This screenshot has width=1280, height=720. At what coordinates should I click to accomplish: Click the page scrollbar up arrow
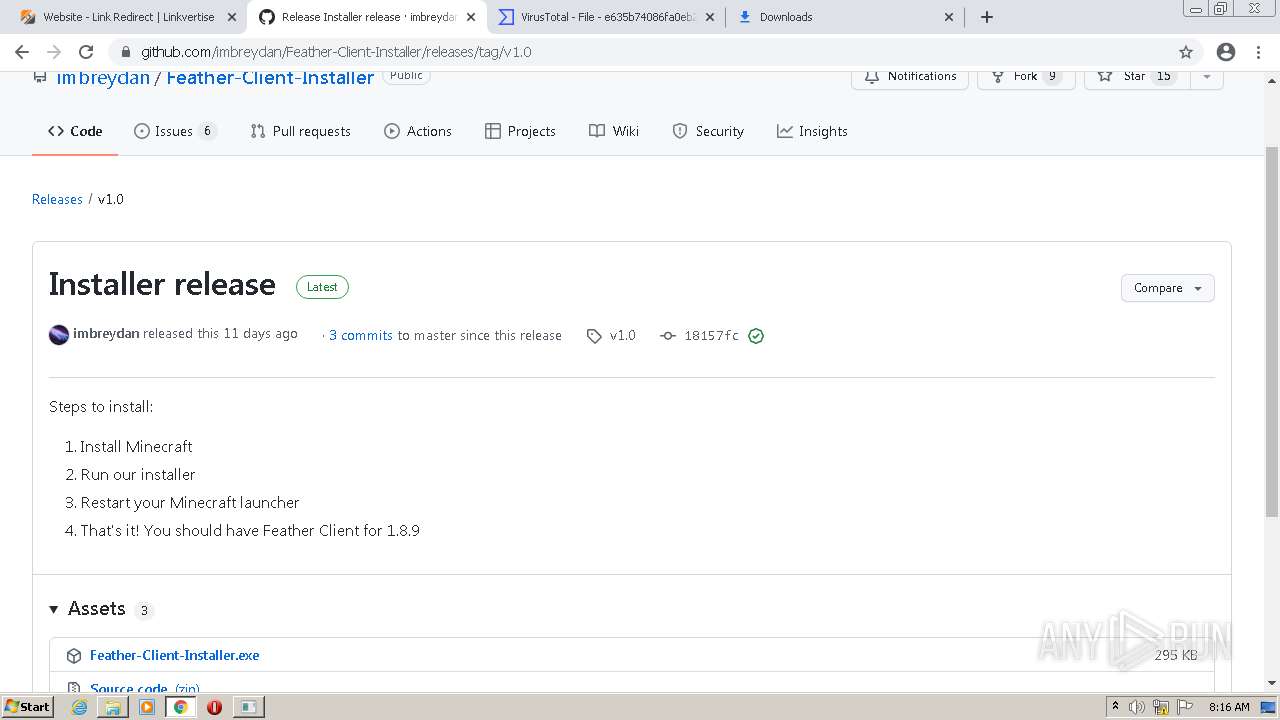(1272, 78)
